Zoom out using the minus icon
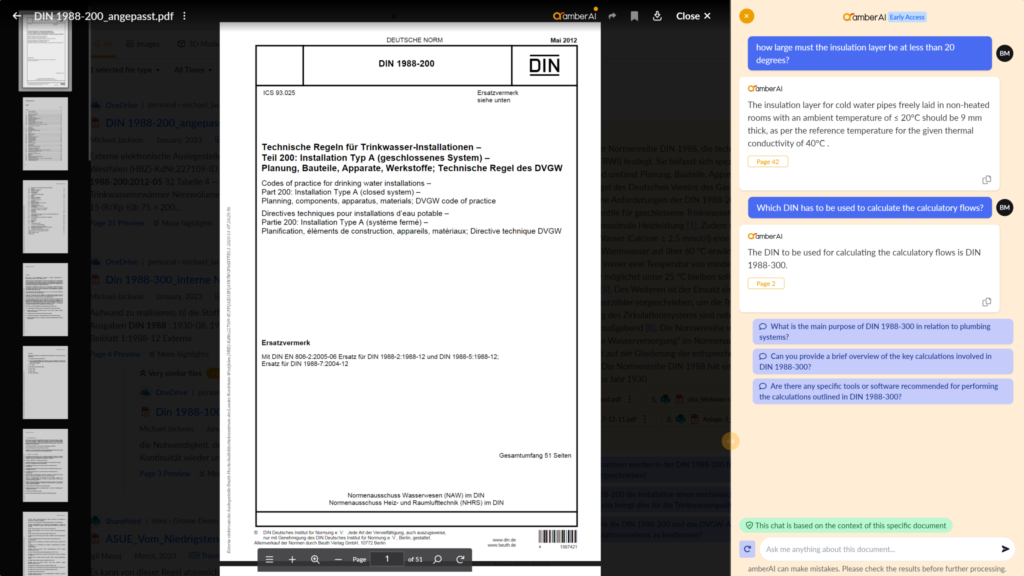Image resolution: width=1024 pixels, height=576 pixels. coord(338,558)
